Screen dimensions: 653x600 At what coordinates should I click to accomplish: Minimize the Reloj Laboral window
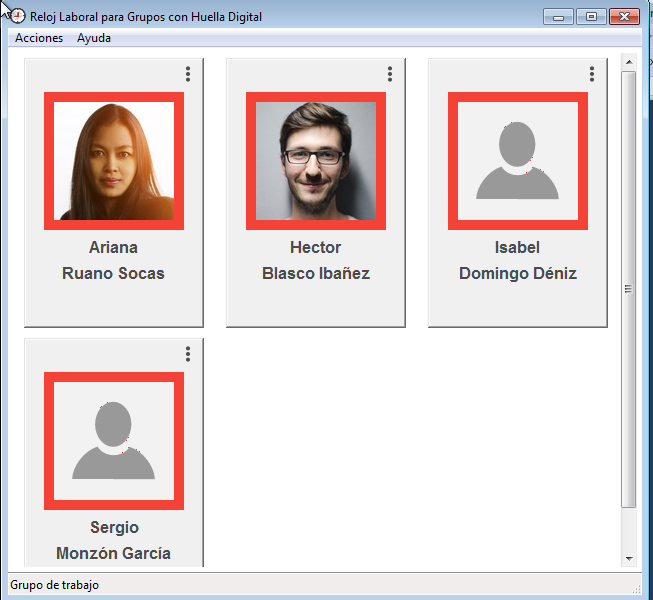point(558,16)
